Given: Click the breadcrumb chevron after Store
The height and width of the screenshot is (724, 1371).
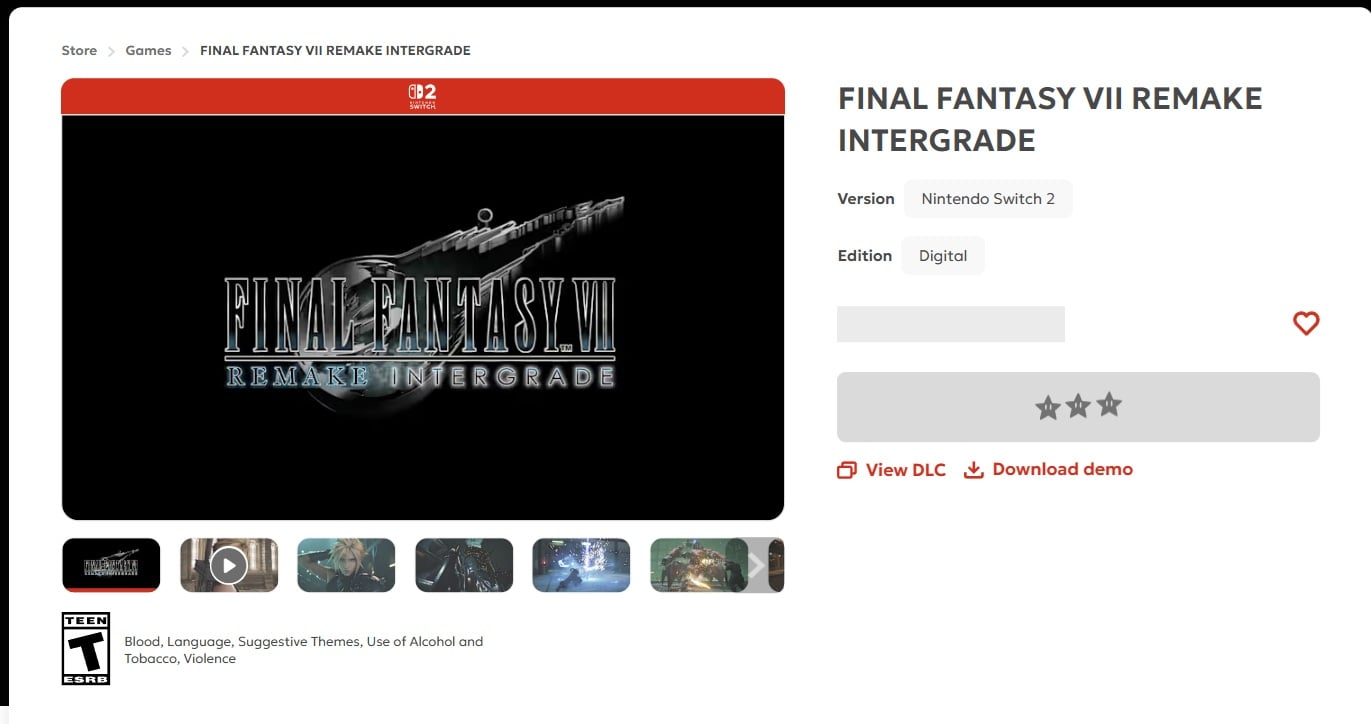Looking at the screenshot, I should coord(111,51).
